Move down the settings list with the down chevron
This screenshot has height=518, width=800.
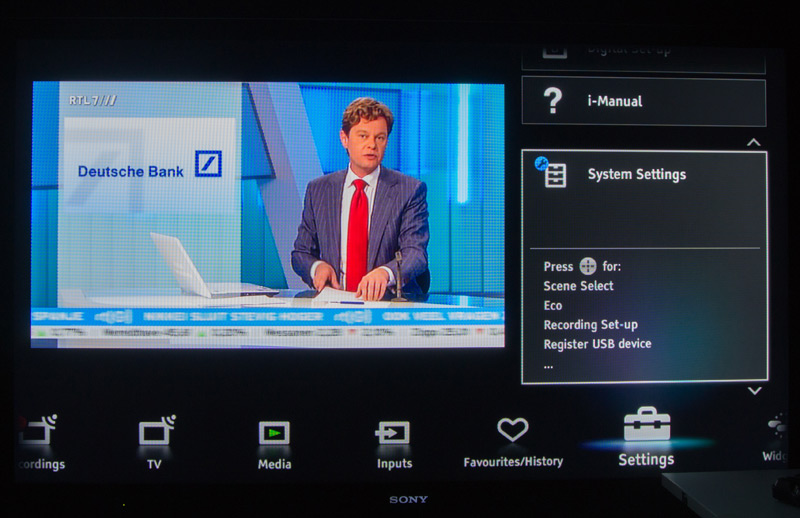[x=755, y=391]
